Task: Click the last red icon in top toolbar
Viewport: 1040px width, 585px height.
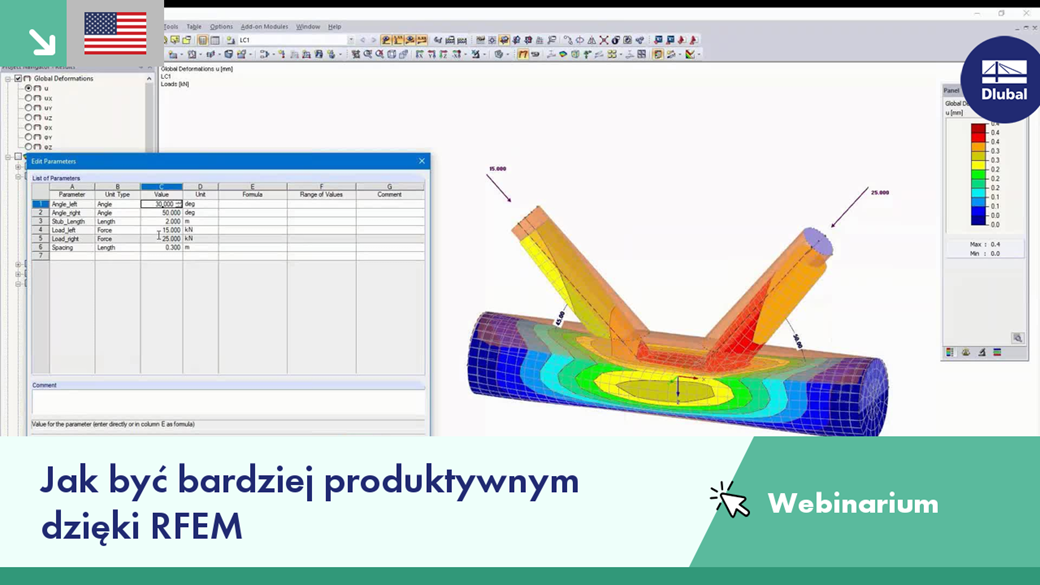Action: click(x=693, y=40)
